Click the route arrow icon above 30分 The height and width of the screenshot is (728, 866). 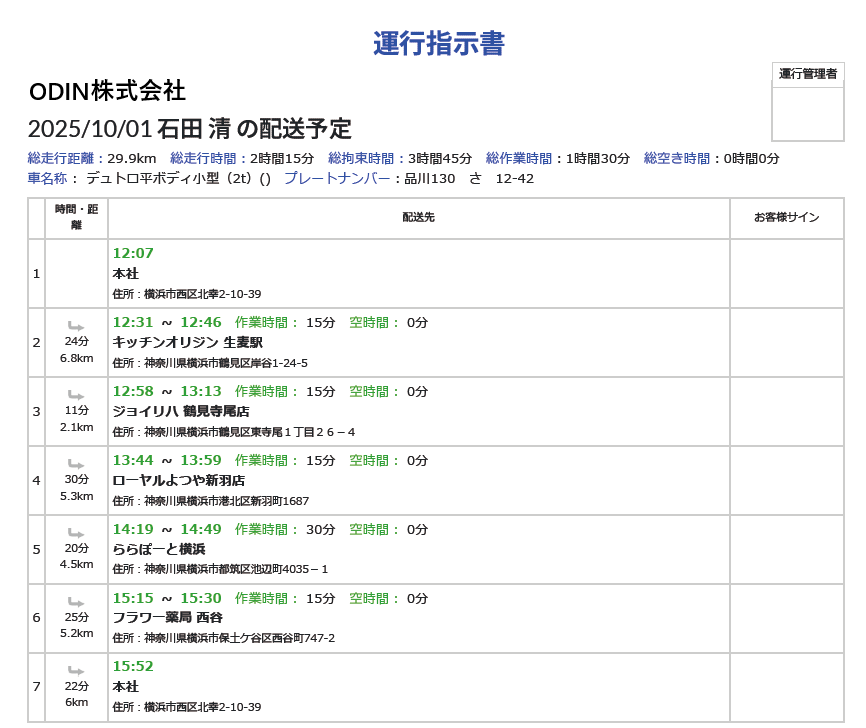[76, 464]
